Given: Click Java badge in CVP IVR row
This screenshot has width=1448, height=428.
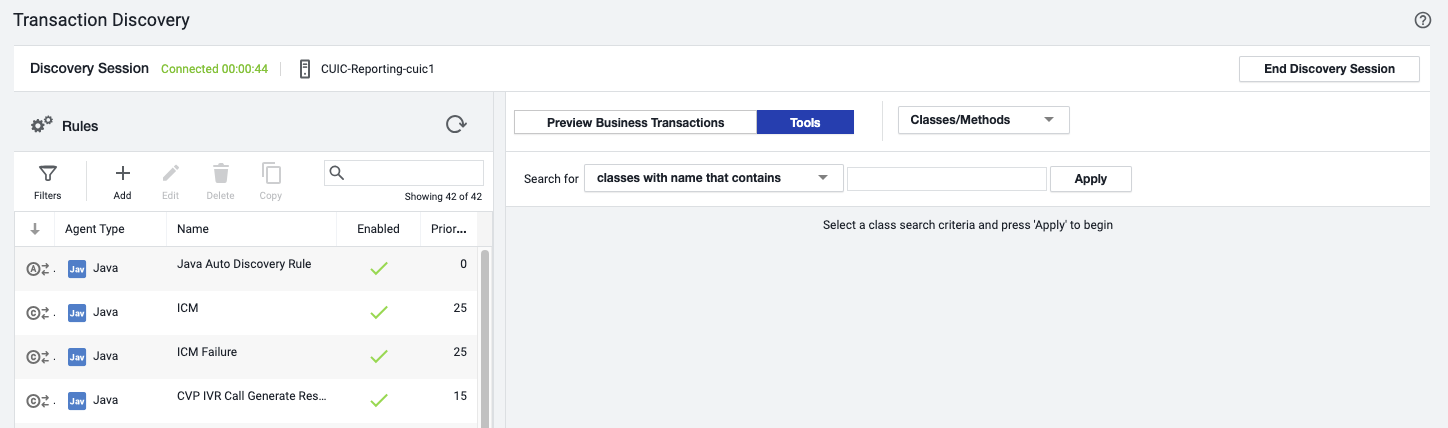Looking at the screenshot, I should coord(77,400).
